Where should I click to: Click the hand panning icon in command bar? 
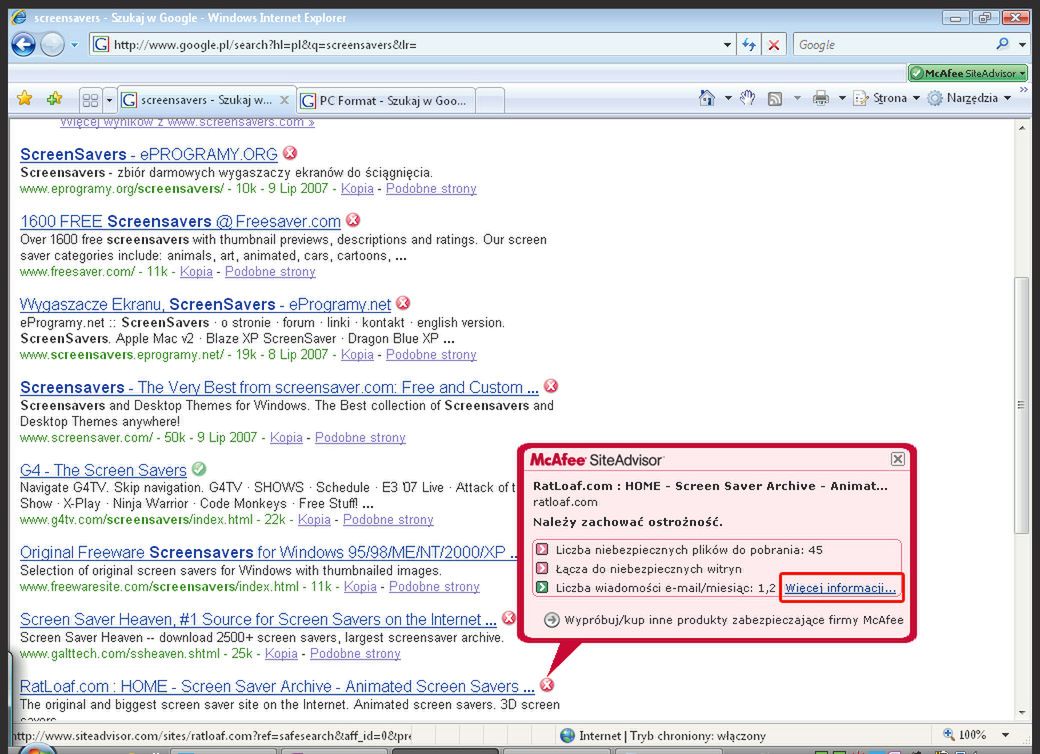(x=748, y=98)
